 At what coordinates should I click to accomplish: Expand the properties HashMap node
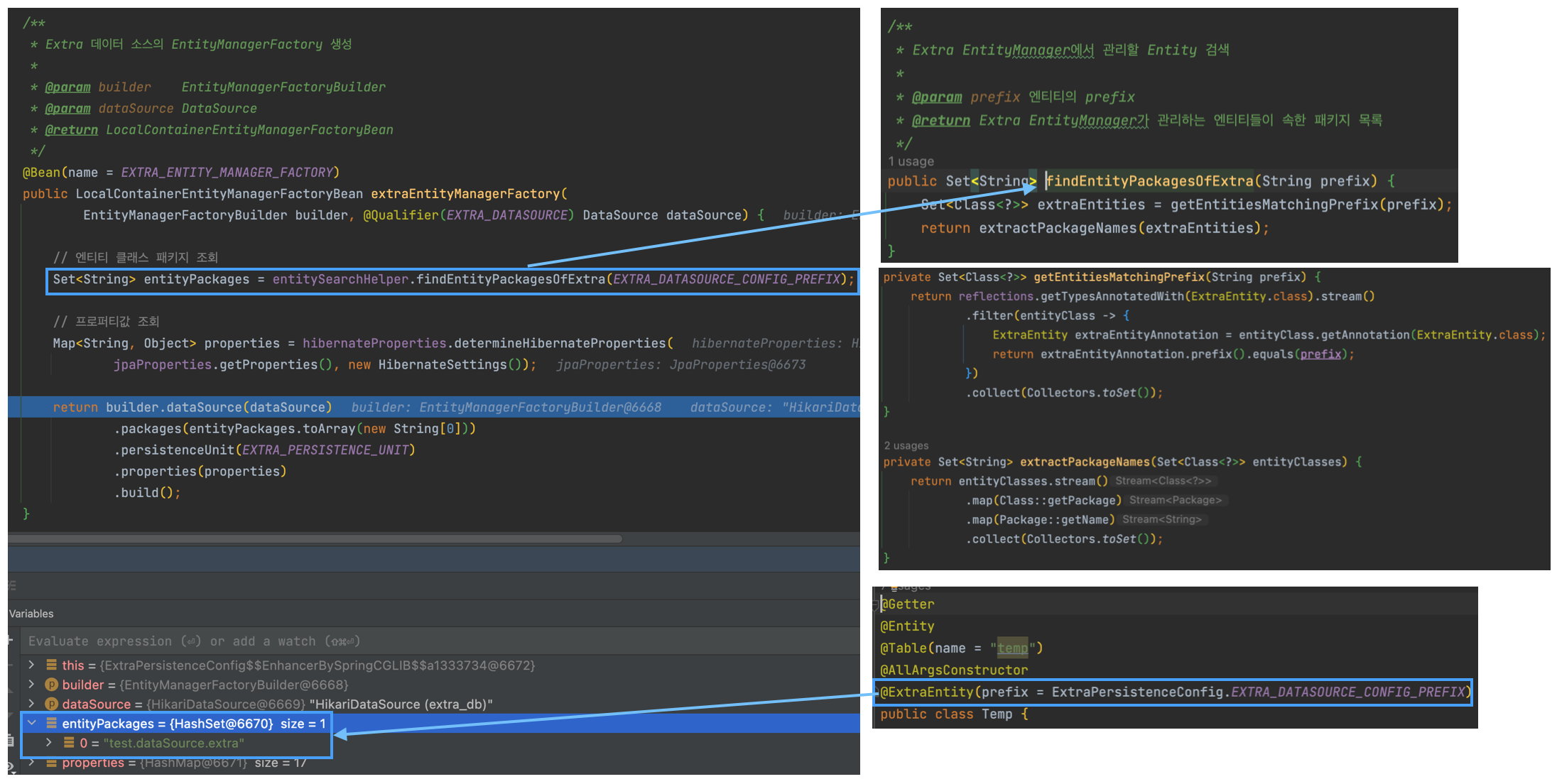pyautogui.click(x=31, y=763)
